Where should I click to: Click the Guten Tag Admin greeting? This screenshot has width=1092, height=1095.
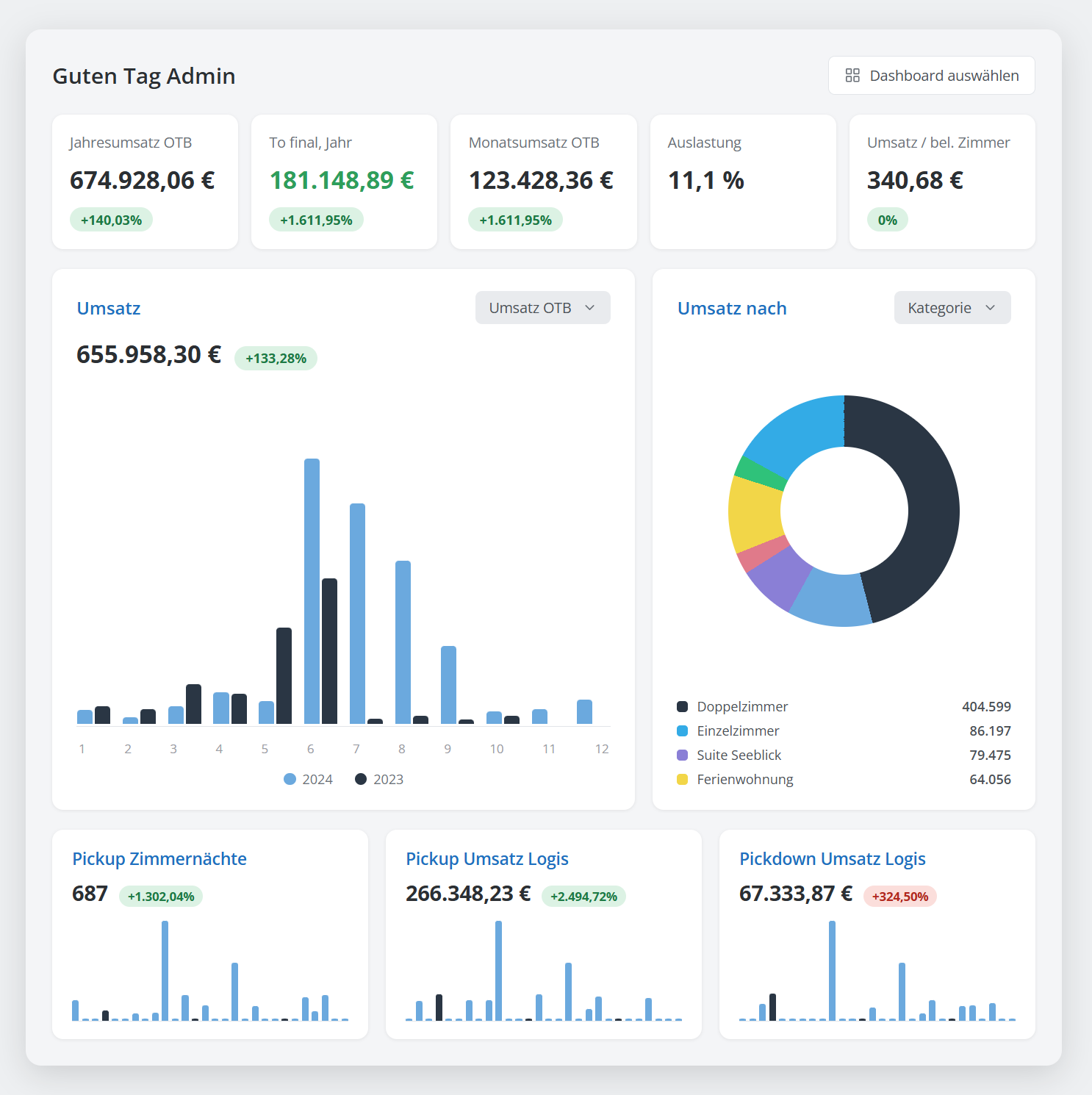tap(144, 76)
